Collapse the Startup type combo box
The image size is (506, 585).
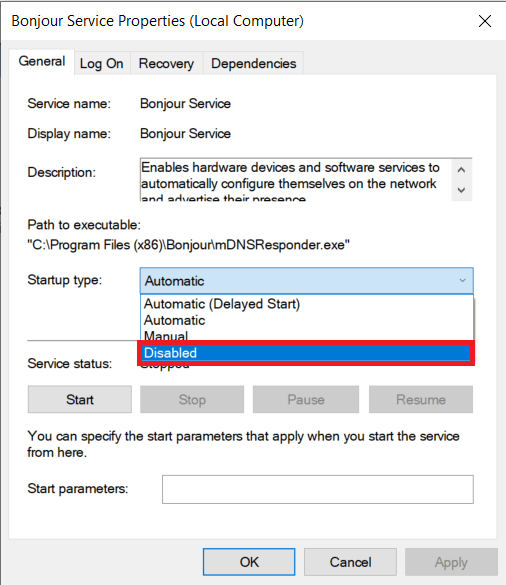[306, 281]
